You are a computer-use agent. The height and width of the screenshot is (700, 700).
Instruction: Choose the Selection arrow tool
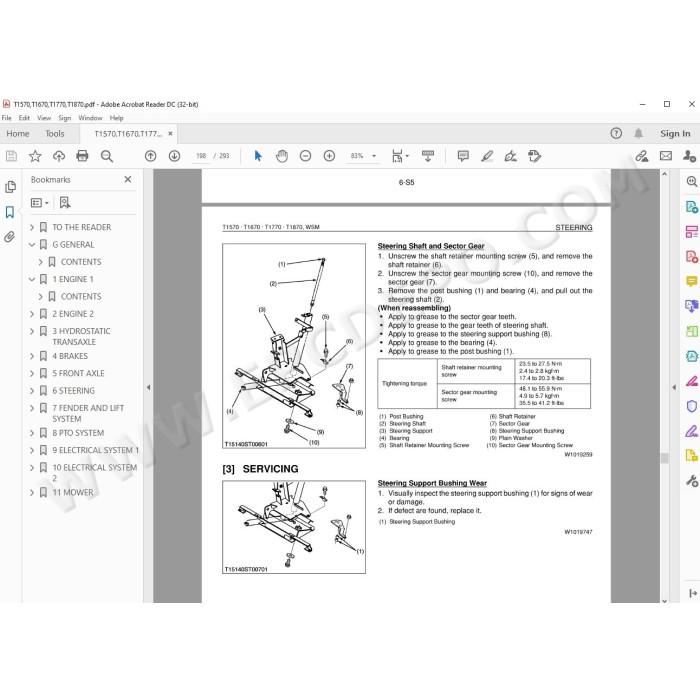click(258, 156)
